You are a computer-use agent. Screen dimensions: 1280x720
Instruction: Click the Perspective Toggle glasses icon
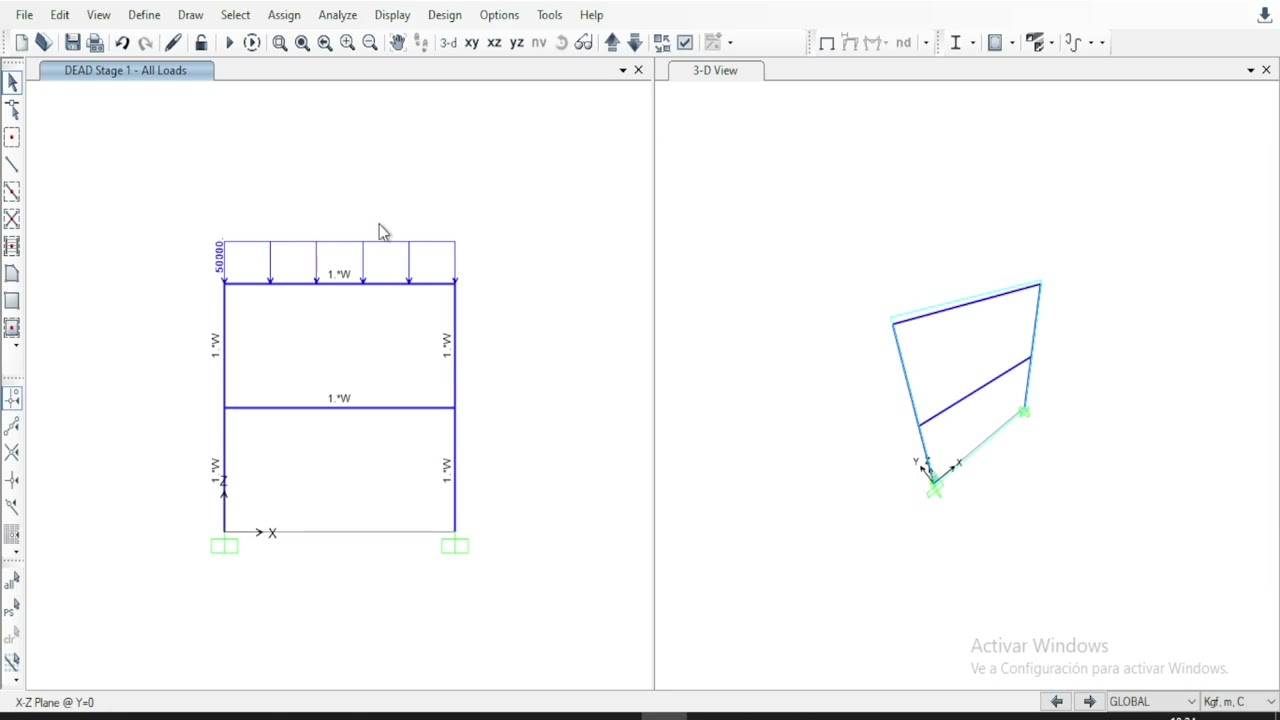584,42
